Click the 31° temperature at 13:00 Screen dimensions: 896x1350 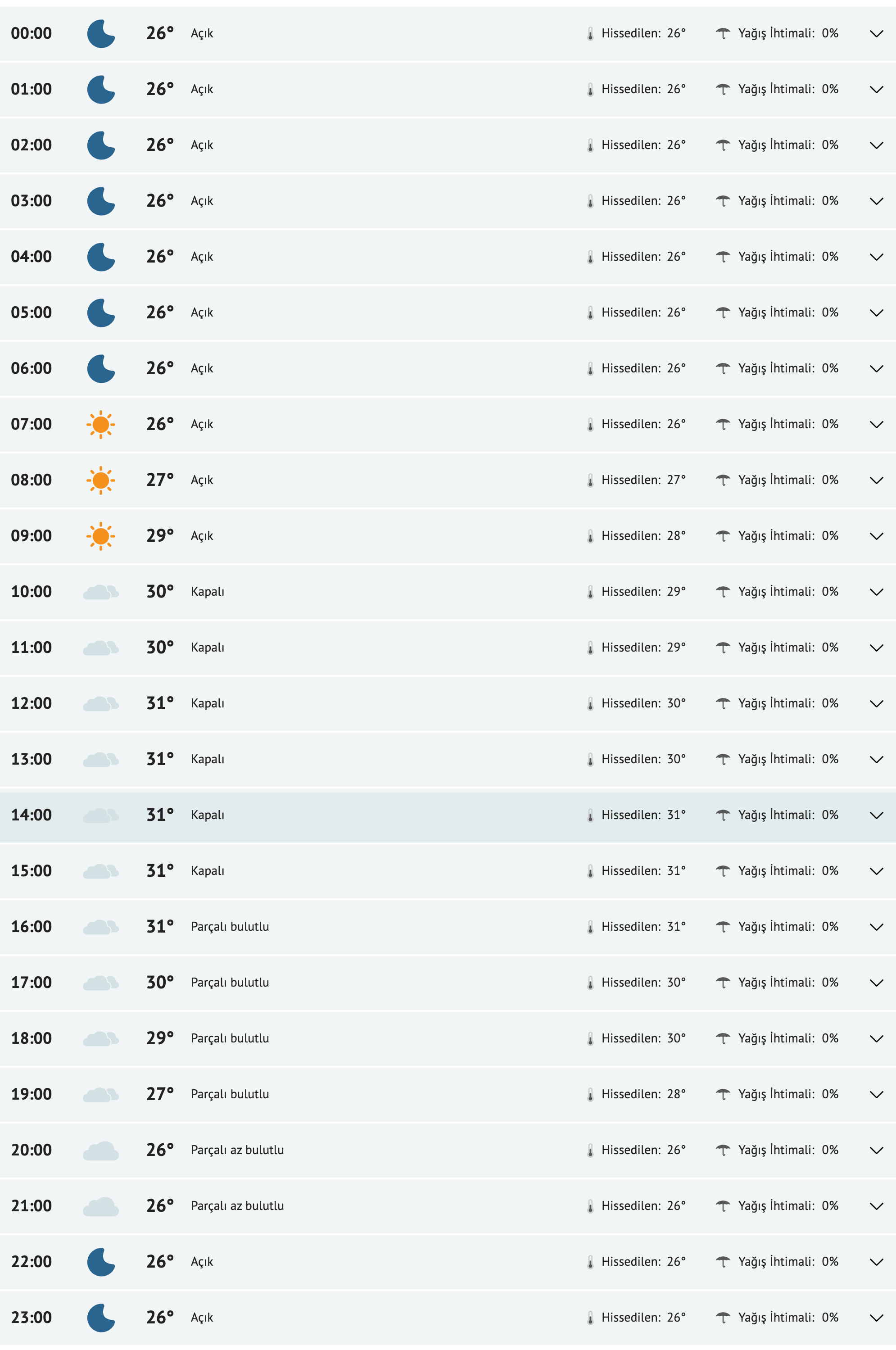159,759
